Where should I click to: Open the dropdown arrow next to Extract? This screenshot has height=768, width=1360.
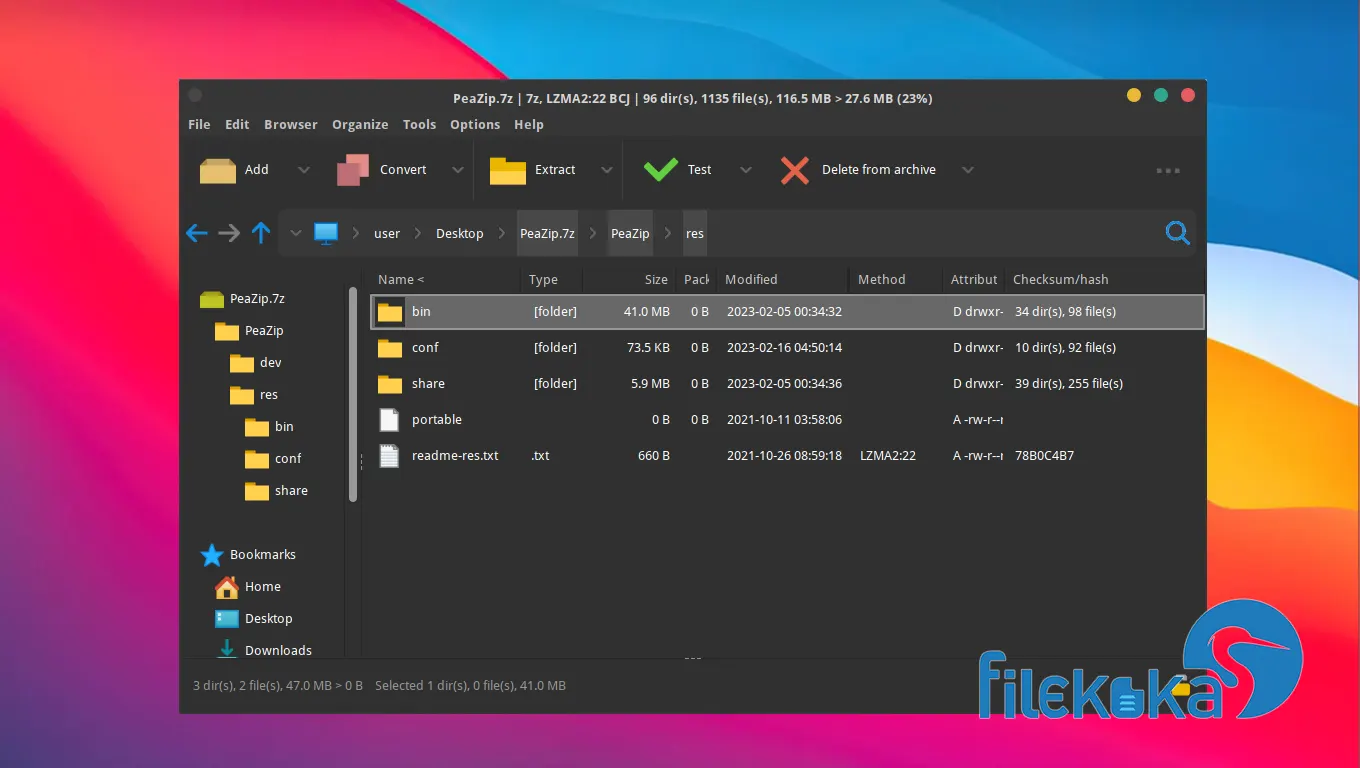607,170
